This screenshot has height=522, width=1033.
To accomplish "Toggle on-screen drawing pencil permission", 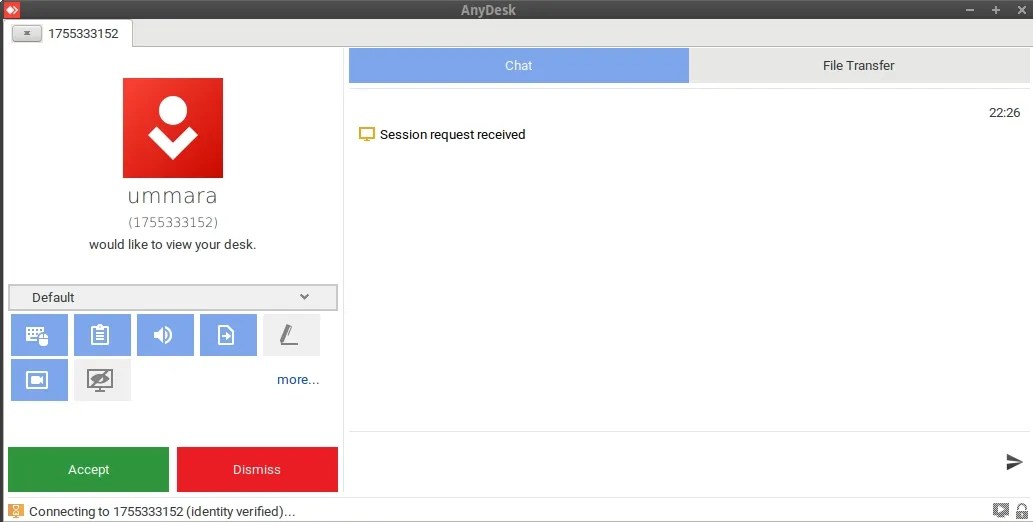I will tap(291, 335).
